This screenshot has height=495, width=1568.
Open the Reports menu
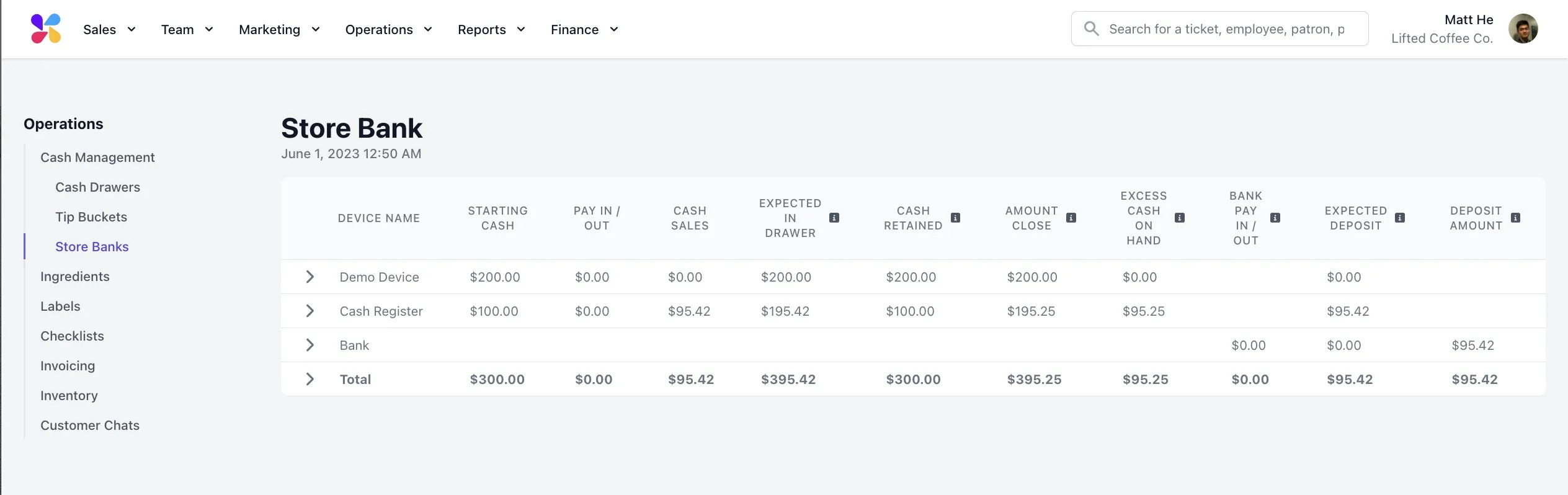pos(492,29)
